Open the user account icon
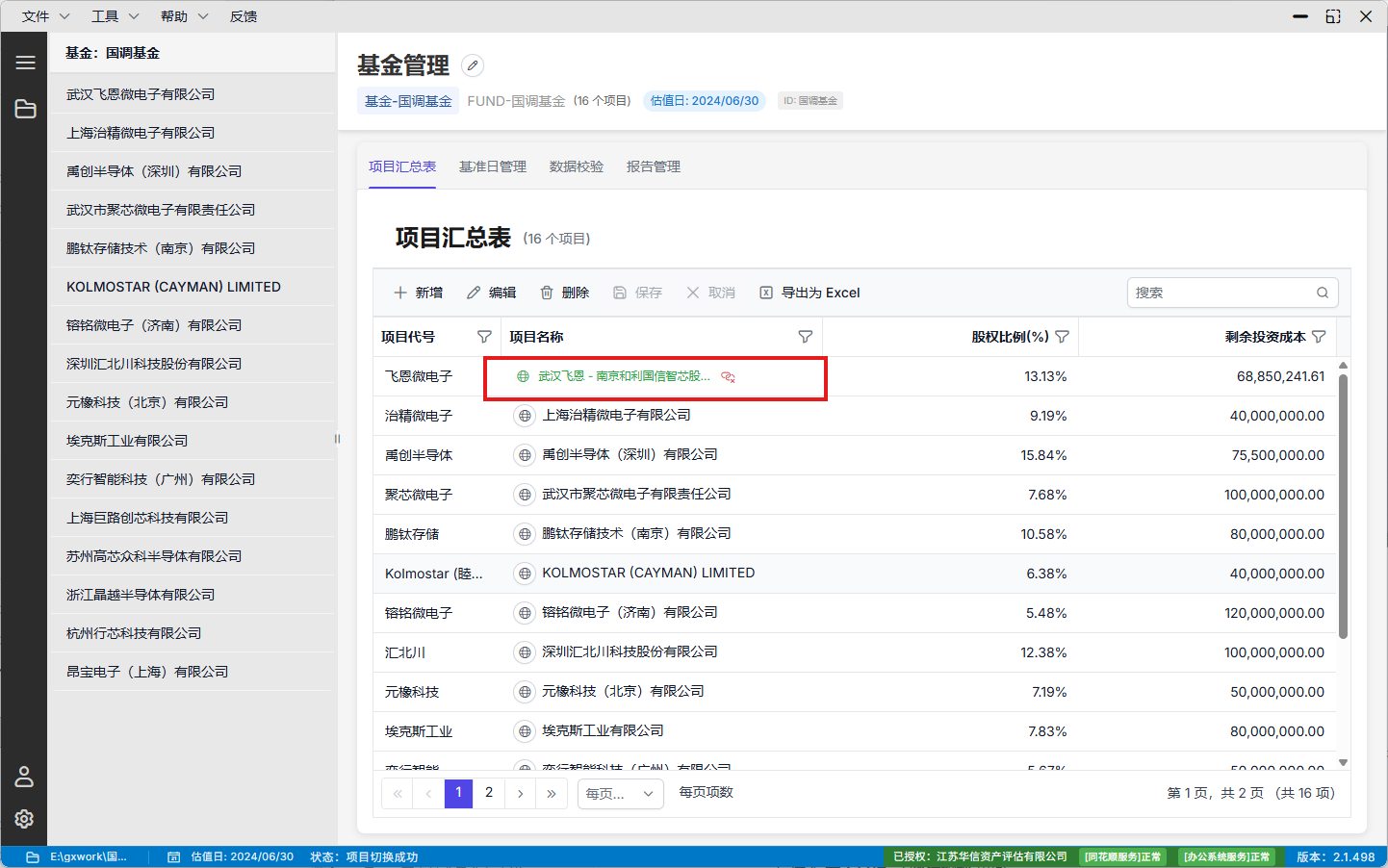This screenshot has width=1388, height=868. [24, 777]
